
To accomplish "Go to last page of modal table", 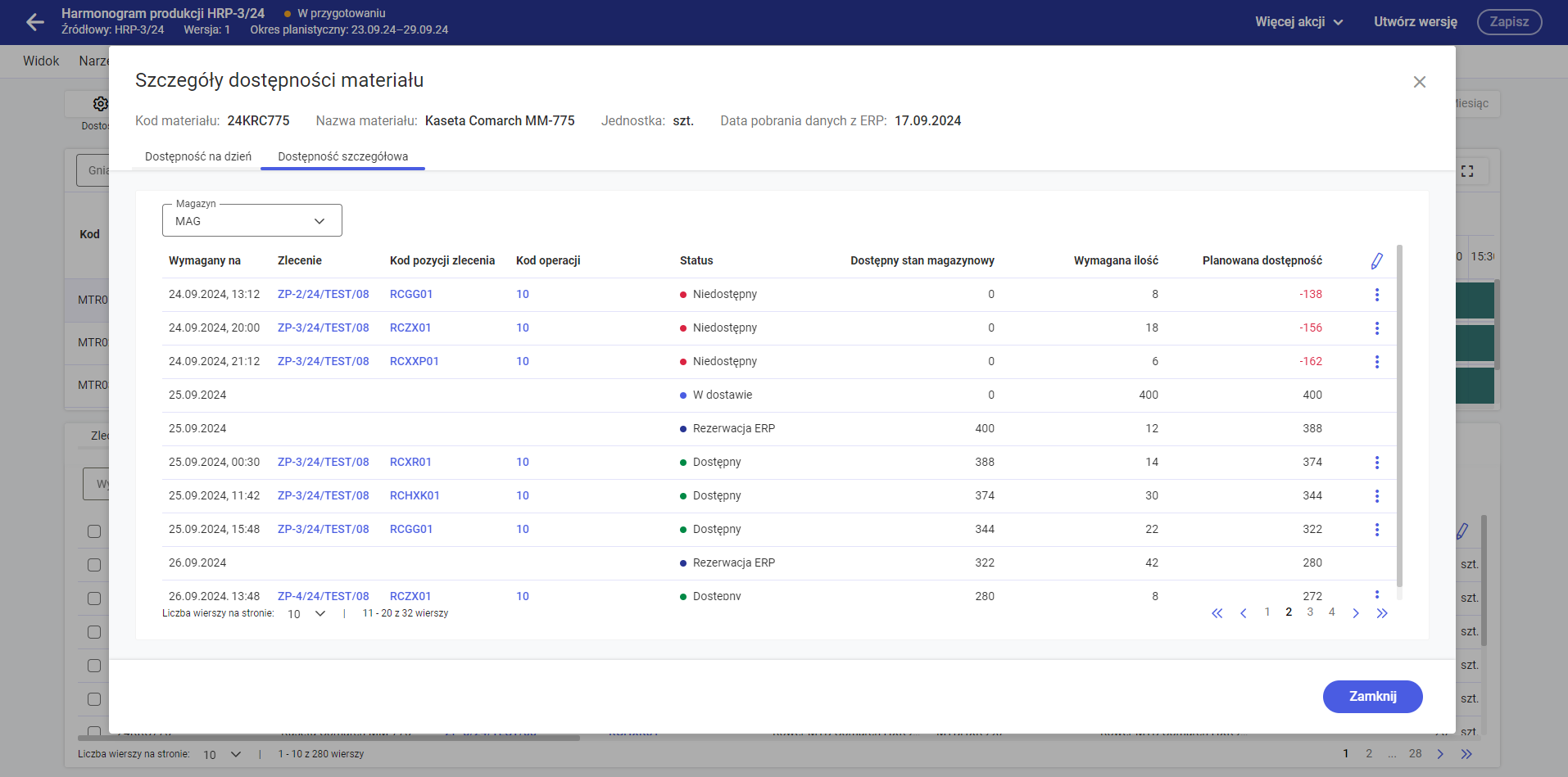I will click(1382, 613).
